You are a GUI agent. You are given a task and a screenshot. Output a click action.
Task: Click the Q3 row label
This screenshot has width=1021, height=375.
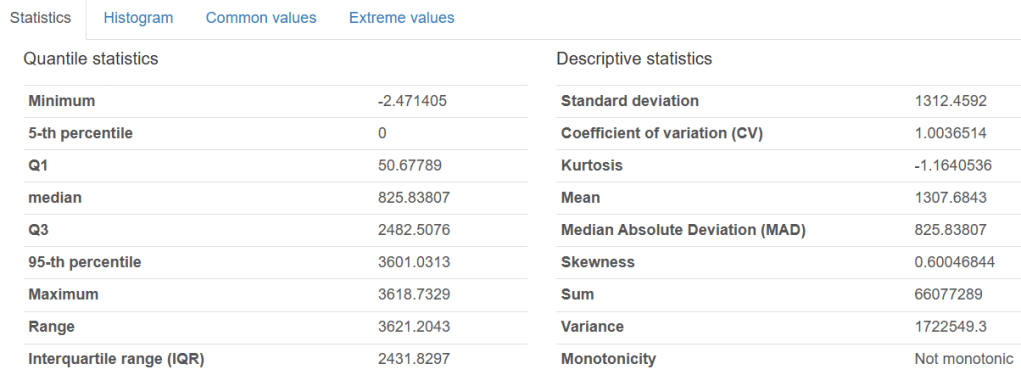pyautogui.click(x=38, y=230)
